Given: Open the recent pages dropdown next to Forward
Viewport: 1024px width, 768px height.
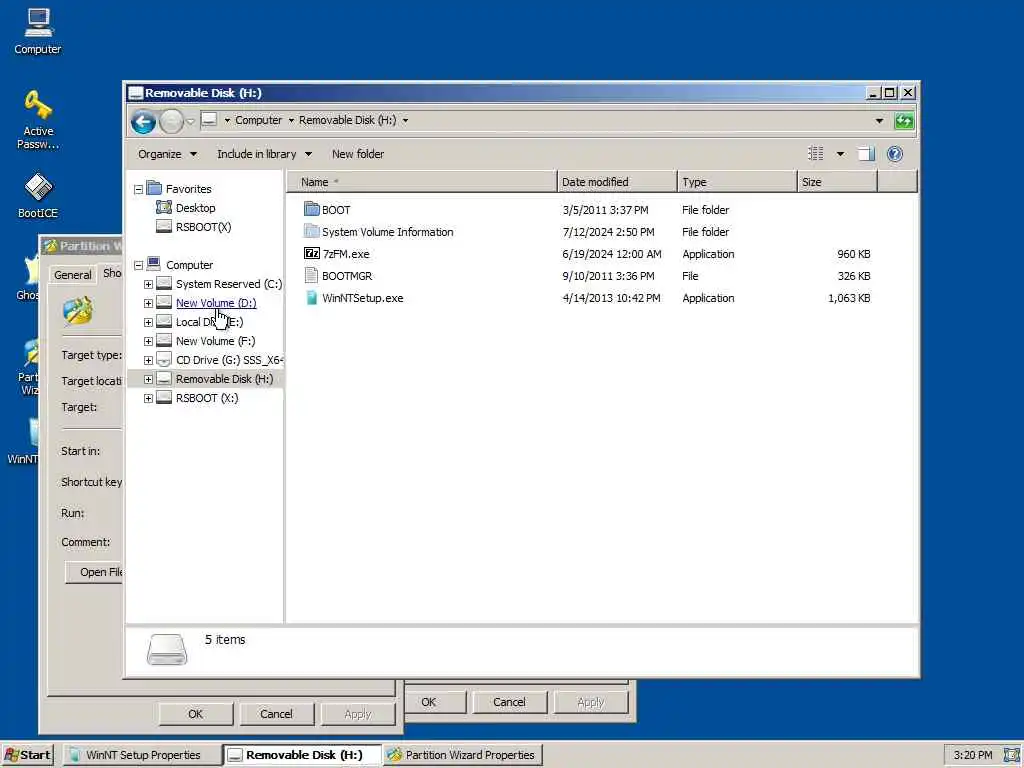Looking at the screenshot, I should pyautogui.click(x=190, y=121).
